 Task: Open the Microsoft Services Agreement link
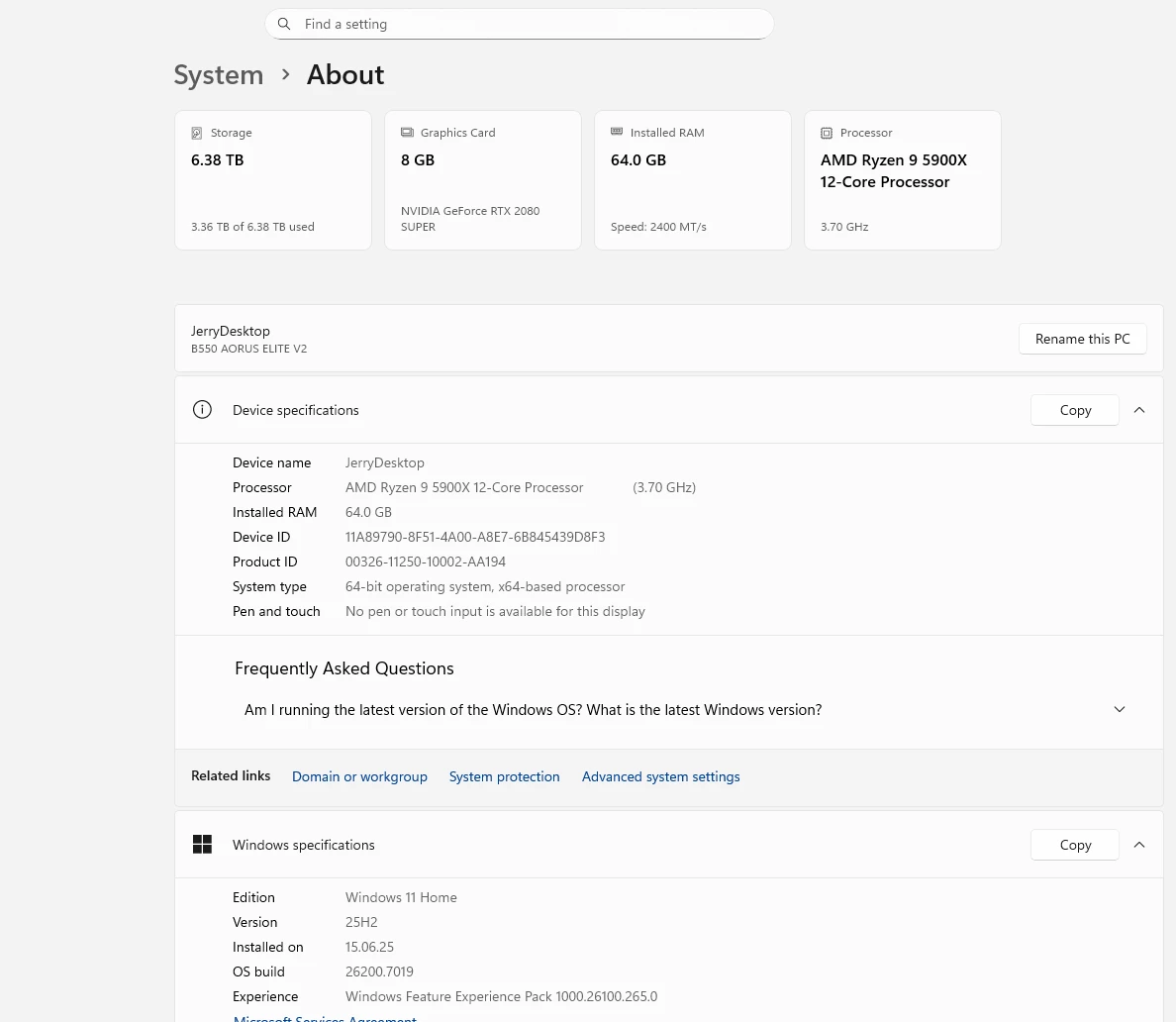click(325, 1017)
